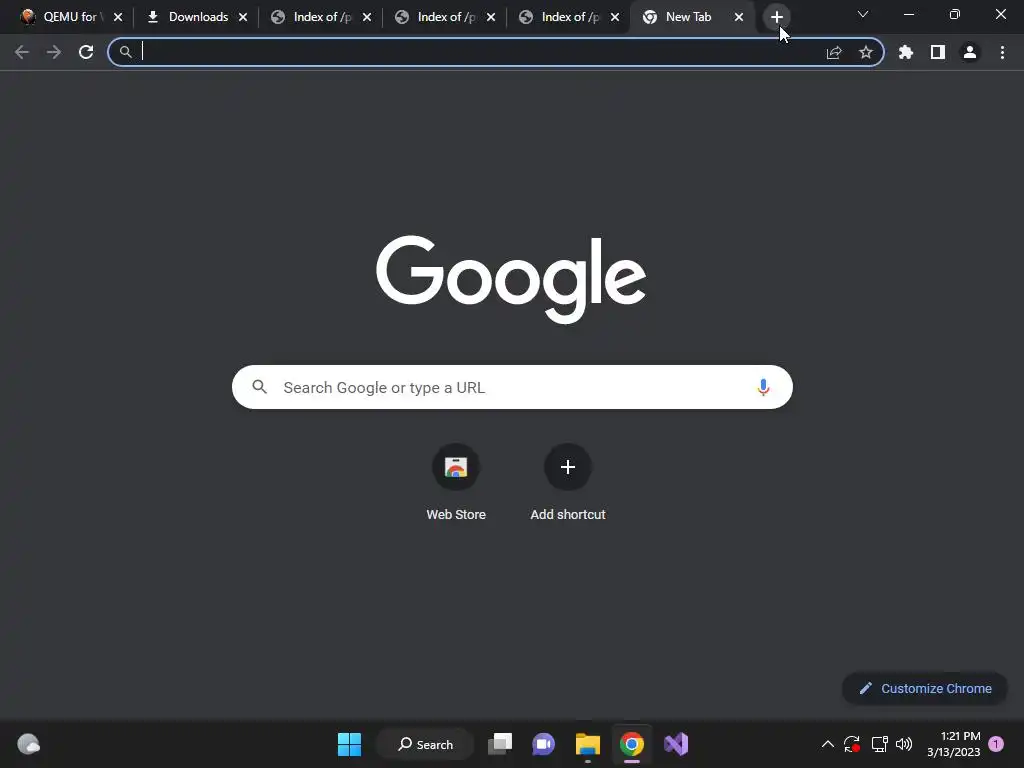This screenshot has width=1024, height=768.
Task: Start voice search with the microphone icon
Action: 763,387
